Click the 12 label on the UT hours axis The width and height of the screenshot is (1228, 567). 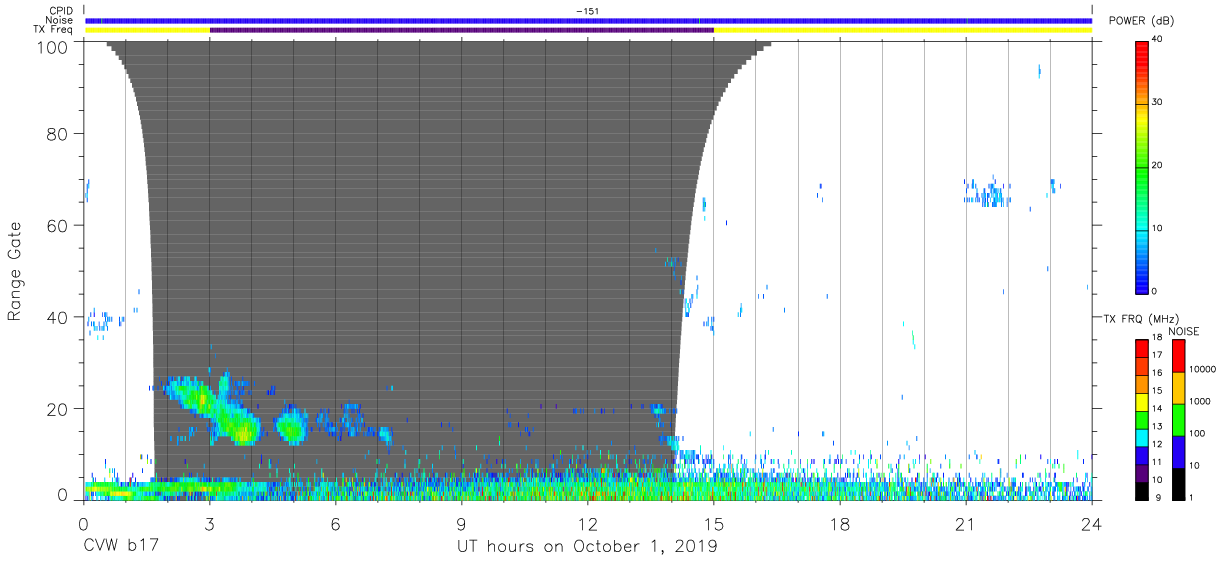click(x=588, y=523)
